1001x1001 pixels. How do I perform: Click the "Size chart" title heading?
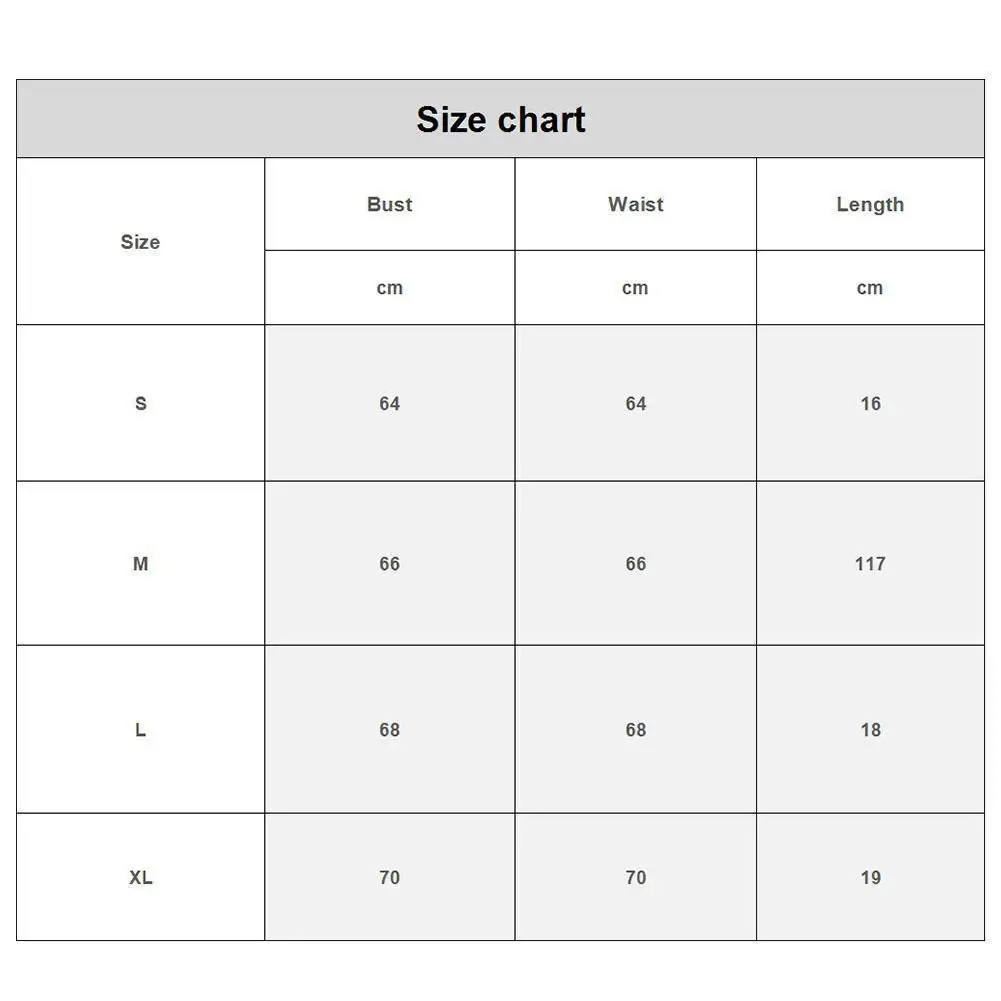[500, 120]
